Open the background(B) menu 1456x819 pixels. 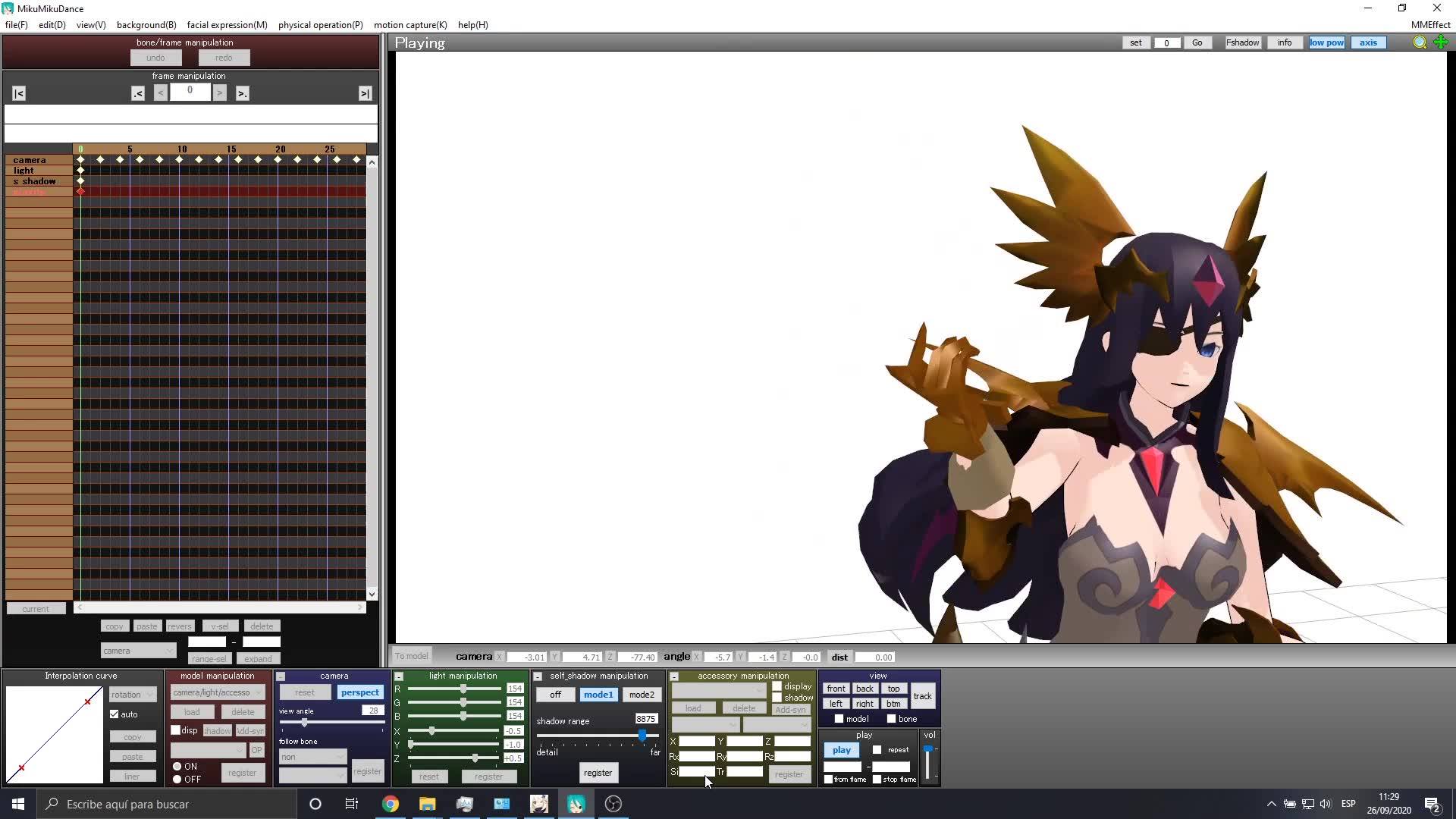[146, 25]
